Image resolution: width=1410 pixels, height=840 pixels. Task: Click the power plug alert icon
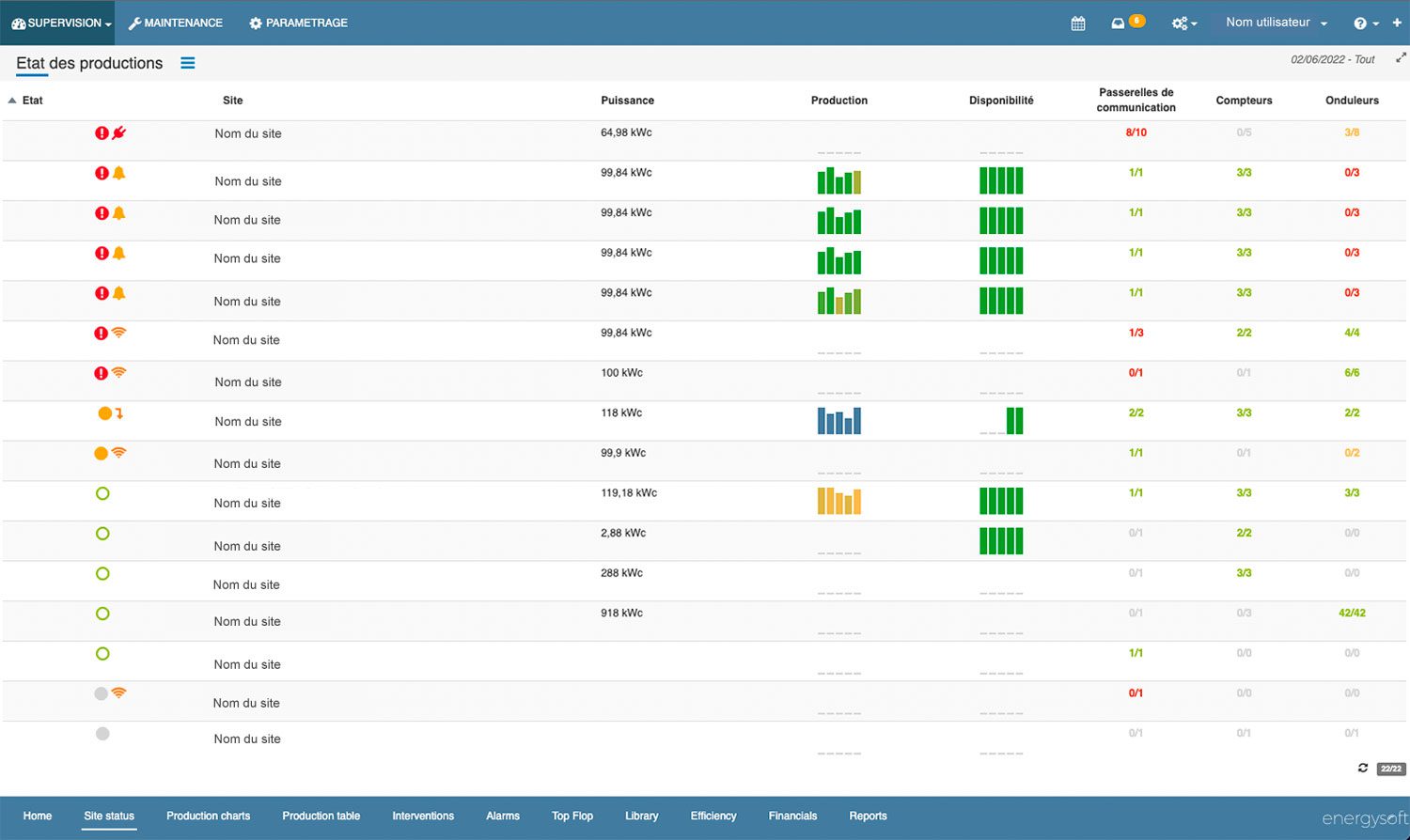click(119, 133)
